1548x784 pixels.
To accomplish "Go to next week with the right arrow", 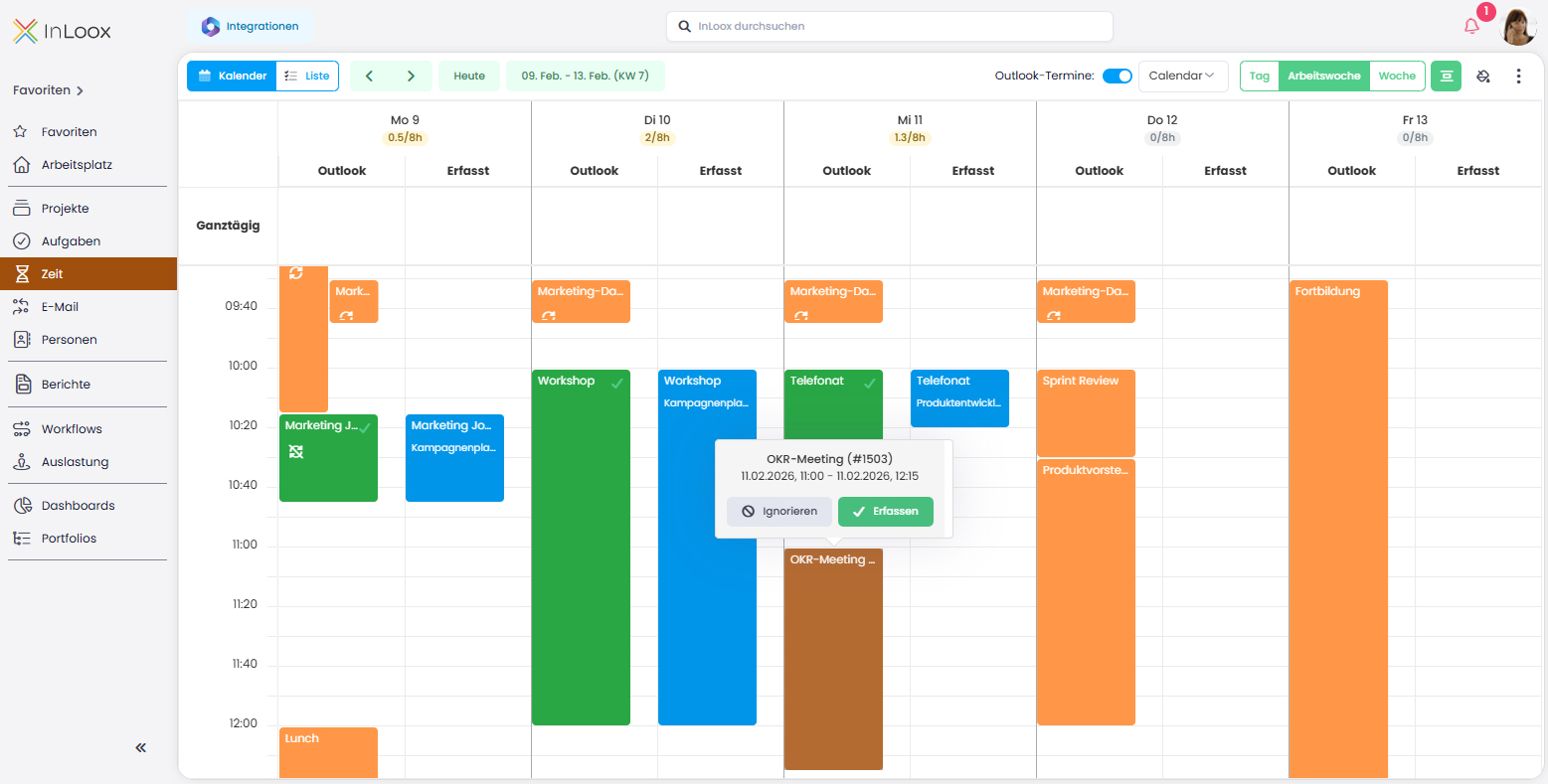I will point(411,76).
